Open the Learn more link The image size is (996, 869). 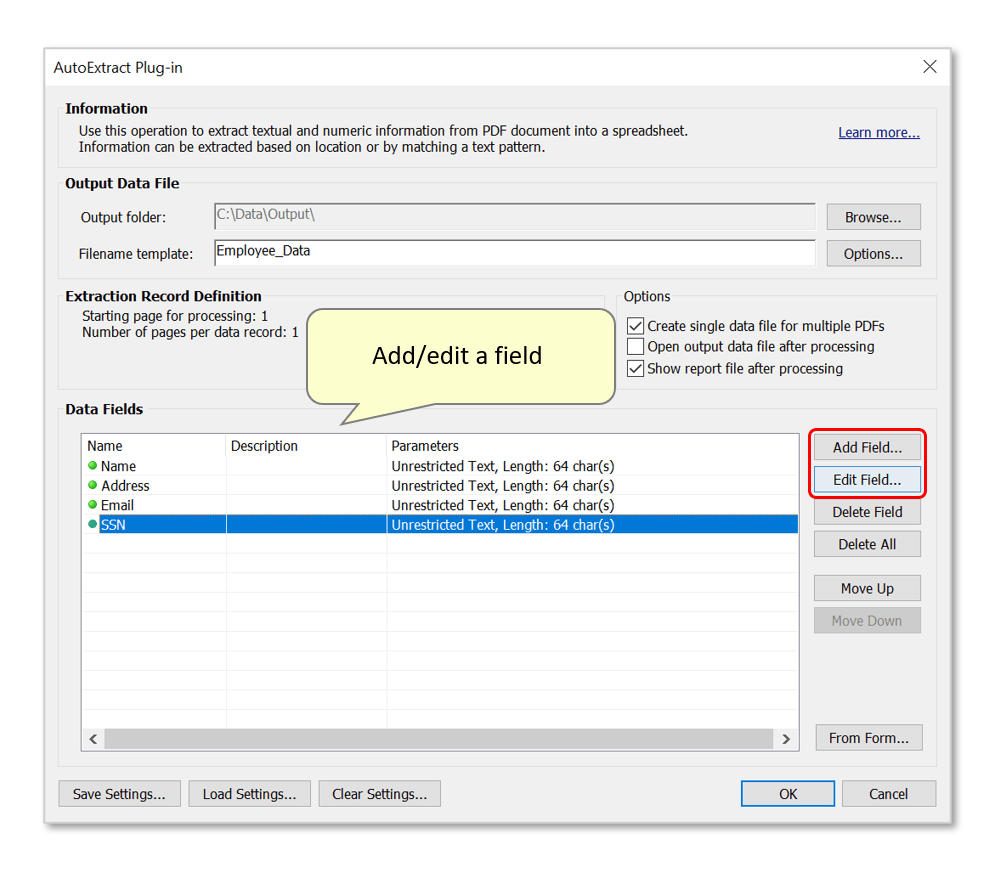pyautogui.click(x=878, y=131)
